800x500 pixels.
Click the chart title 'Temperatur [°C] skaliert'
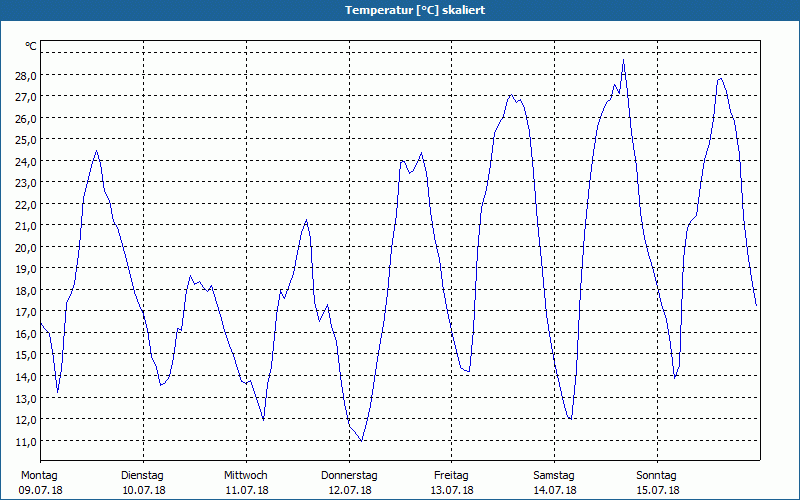tap(415, 10)
